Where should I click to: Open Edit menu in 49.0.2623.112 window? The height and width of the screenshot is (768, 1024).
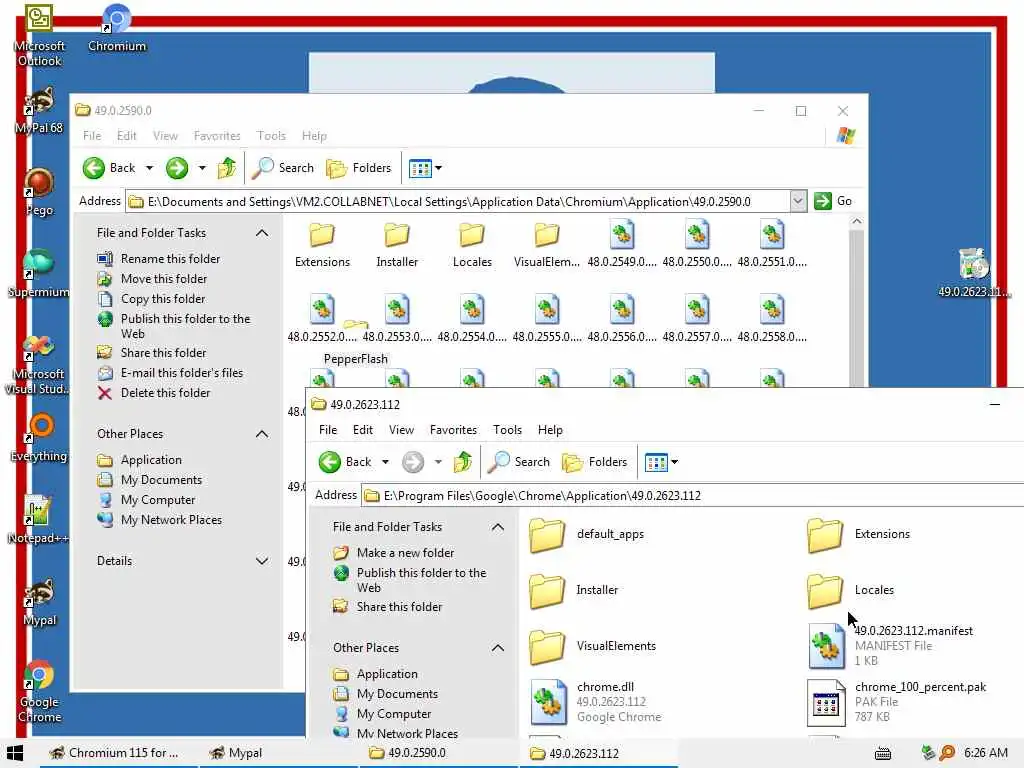coord(362,430)
